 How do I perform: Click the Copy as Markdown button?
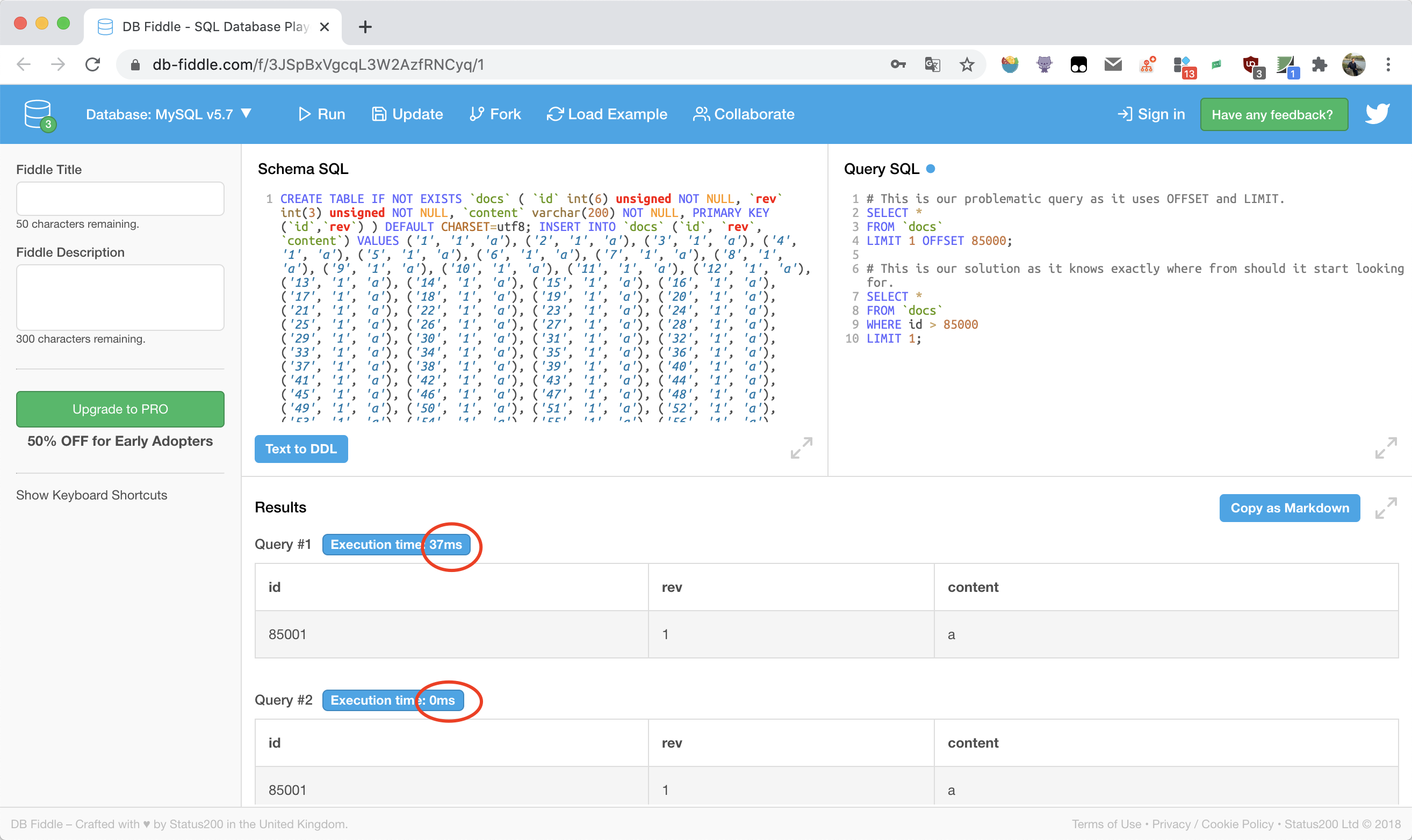pos(1289,508)
